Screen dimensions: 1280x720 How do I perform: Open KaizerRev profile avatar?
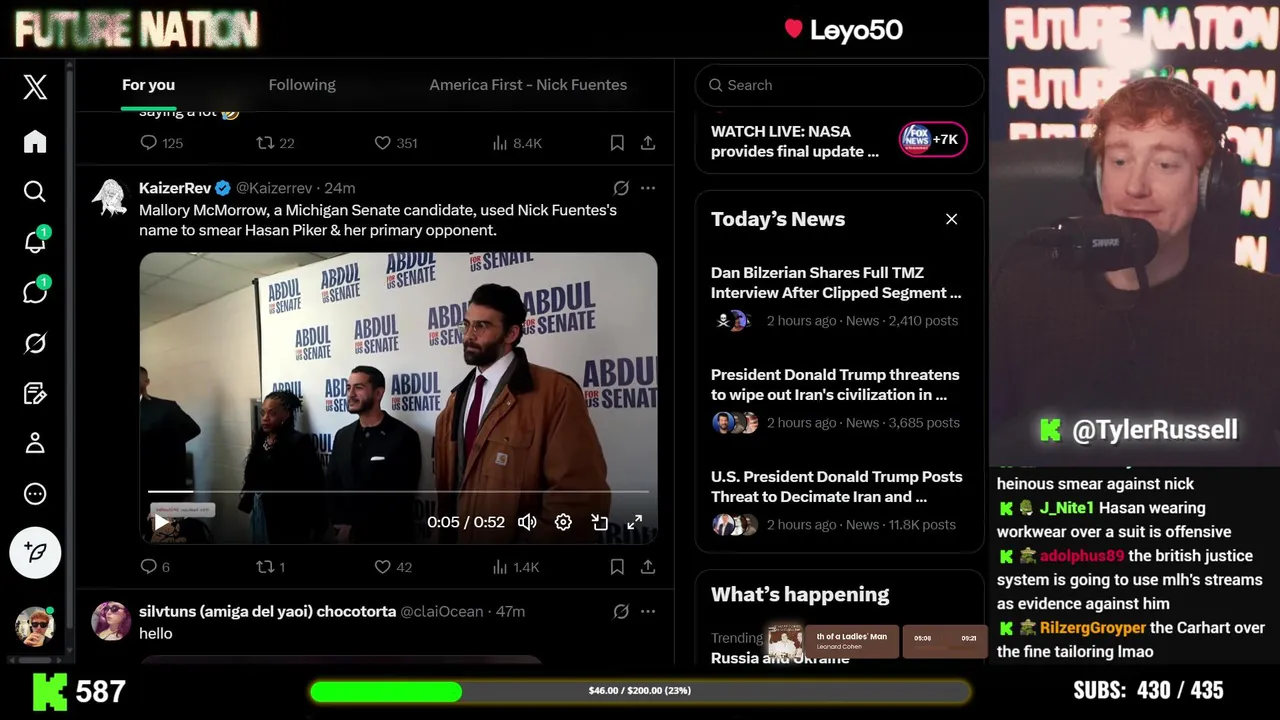point(110,198)
